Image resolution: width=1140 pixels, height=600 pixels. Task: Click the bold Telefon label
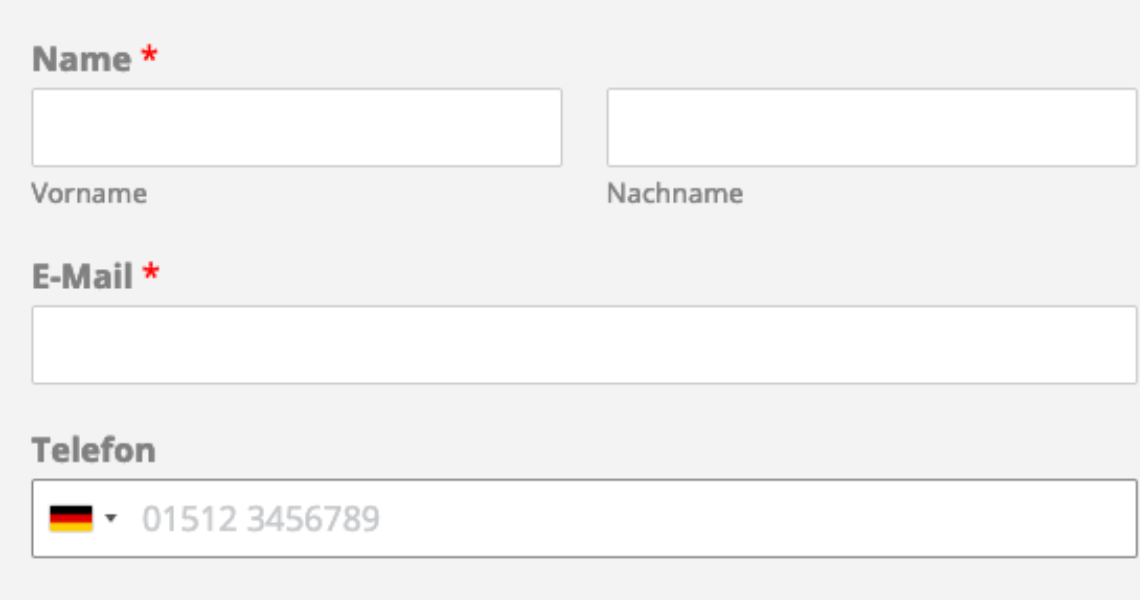93,450
